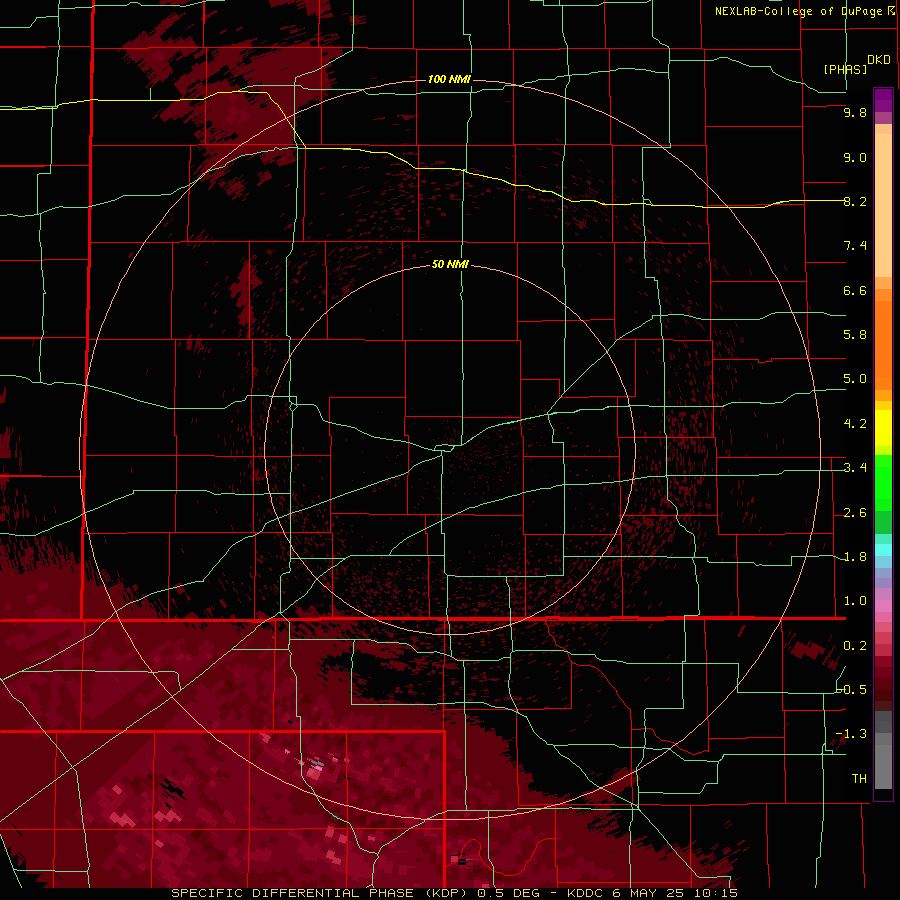Viewport: 900px width, 900px height.
Task: Click the "100 NMI" range ring label
Action: point(449,79)
